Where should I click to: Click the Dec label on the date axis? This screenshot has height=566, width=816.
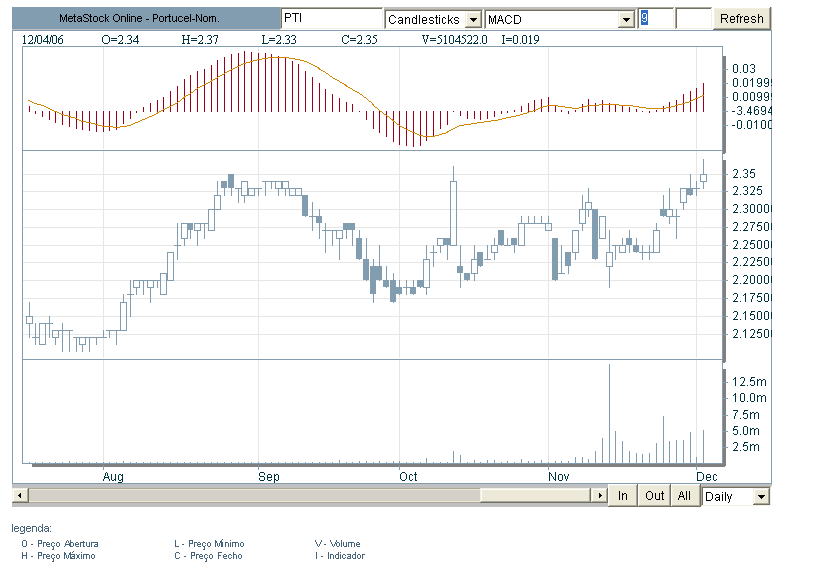click(x=705, y=477)
